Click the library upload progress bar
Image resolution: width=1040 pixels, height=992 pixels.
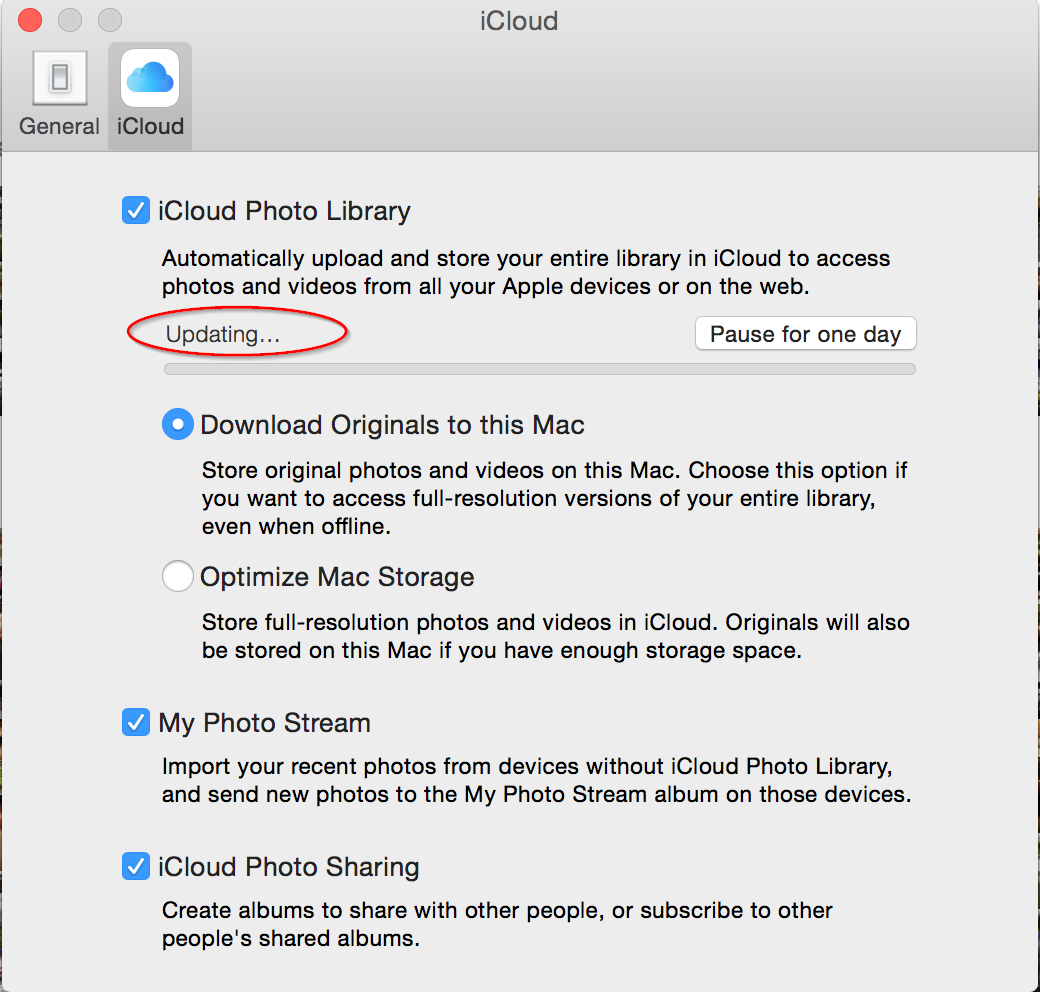point(540,369)
